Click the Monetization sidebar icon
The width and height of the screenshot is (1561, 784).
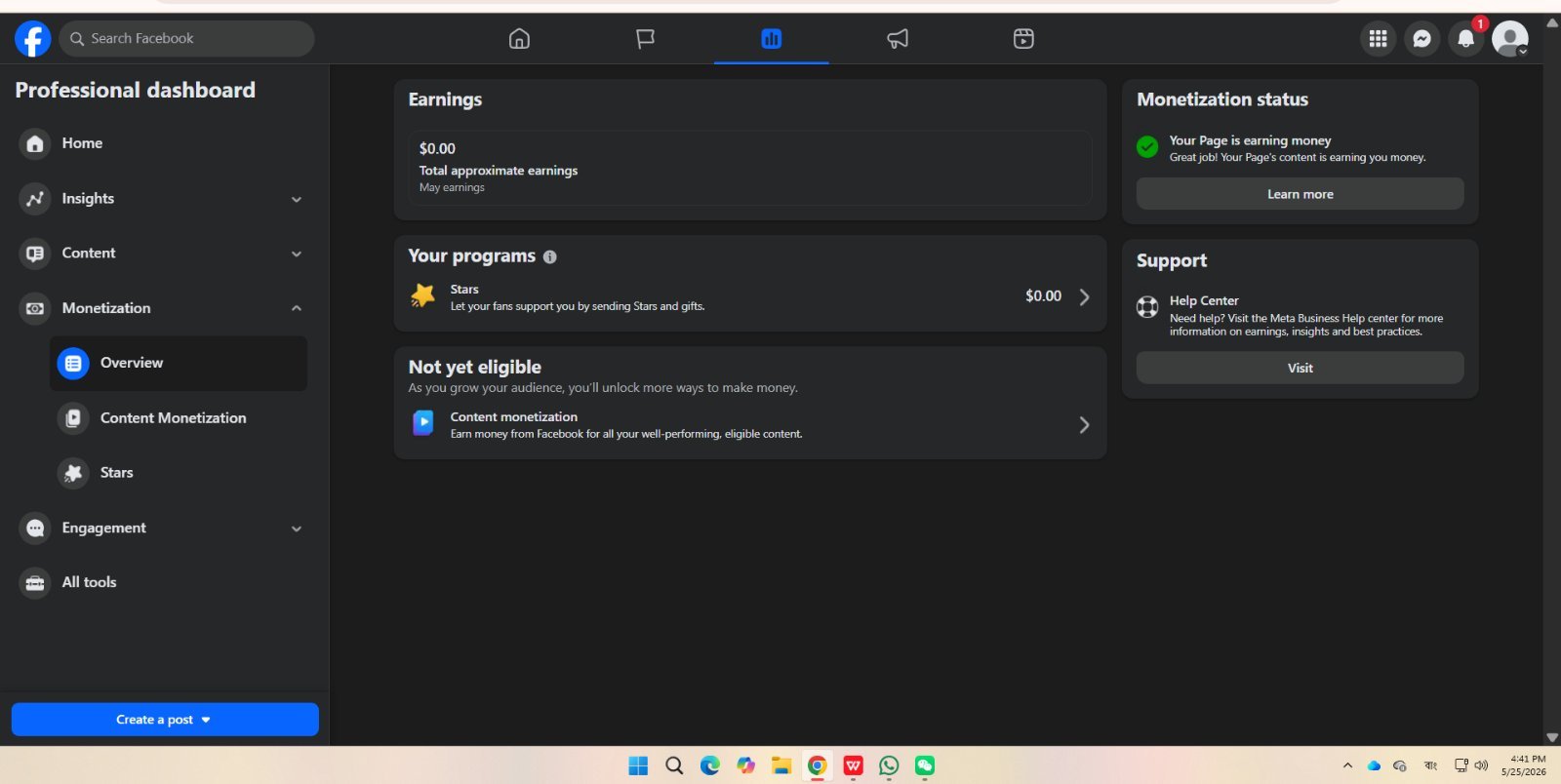click(x=35, y=308)
